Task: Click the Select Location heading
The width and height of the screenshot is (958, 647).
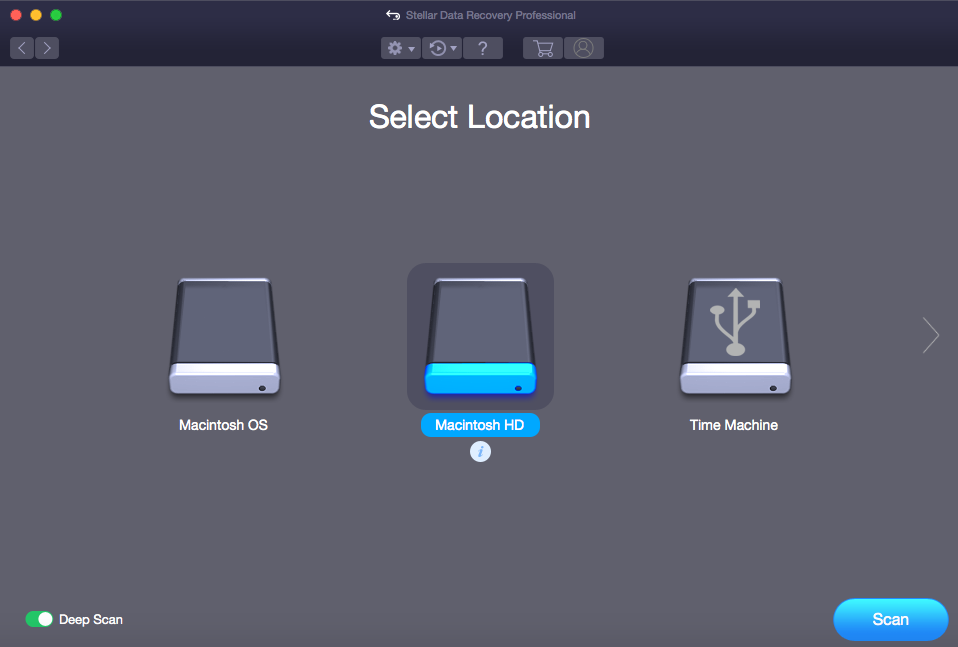Action: 479,117
